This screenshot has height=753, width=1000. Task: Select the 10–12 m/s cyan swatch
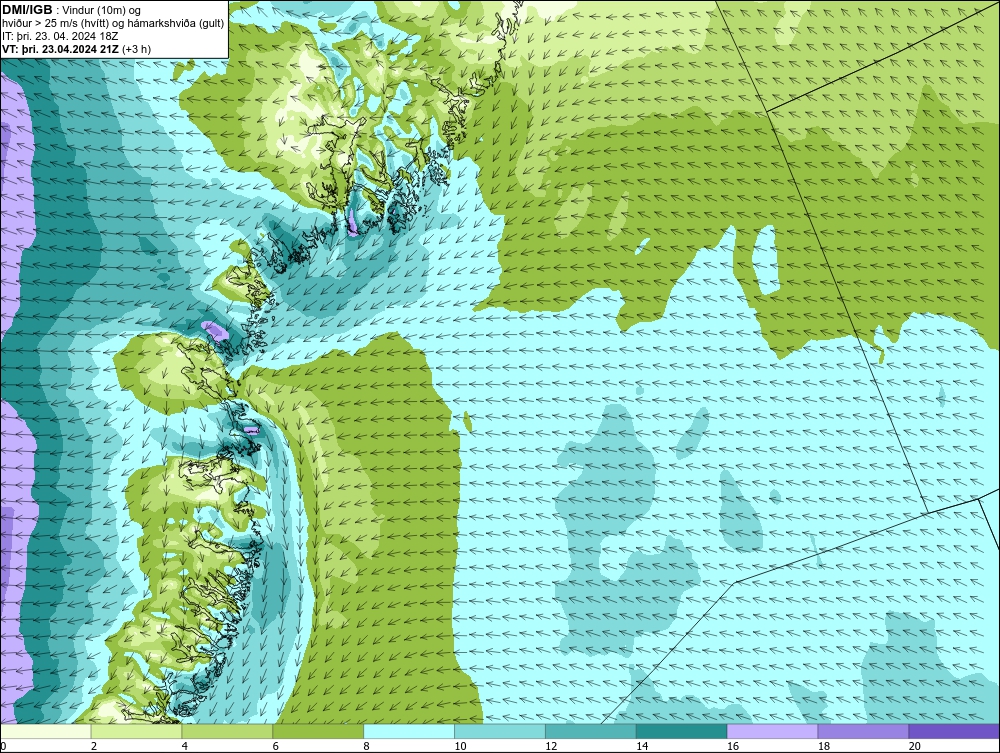coord(500,731)
